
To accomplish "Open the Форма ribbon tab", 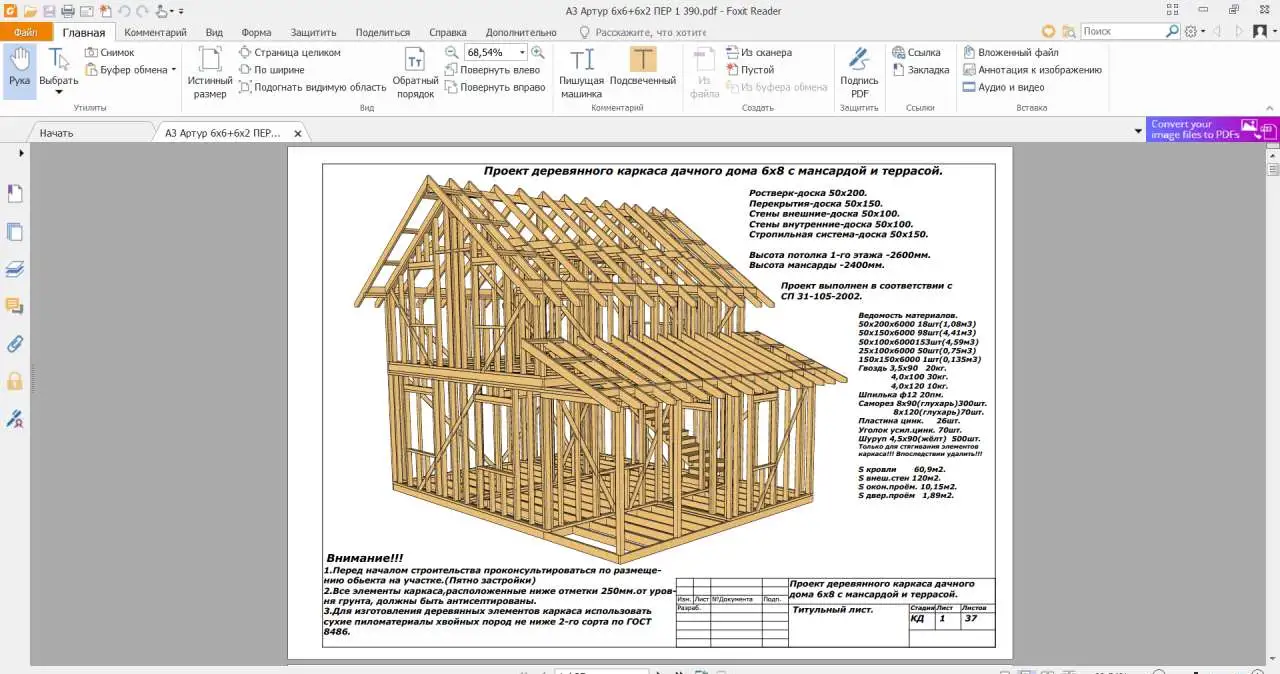I will pyautogui.click(x=256, y=32).
